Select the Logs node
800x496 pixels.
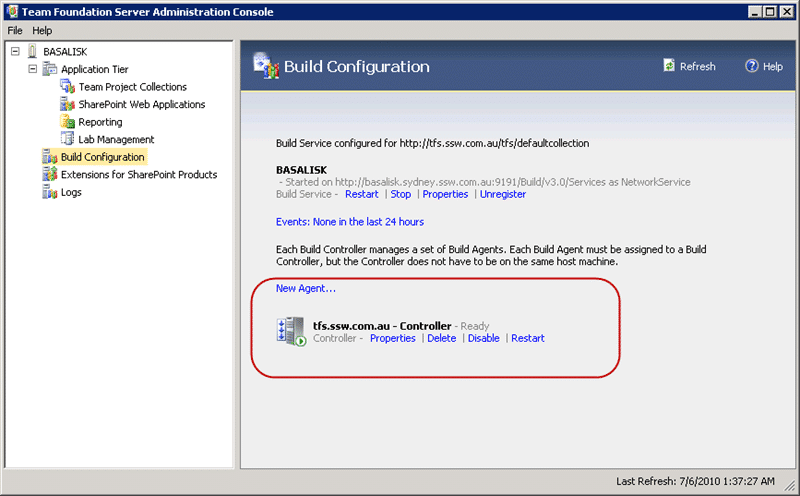71,192
